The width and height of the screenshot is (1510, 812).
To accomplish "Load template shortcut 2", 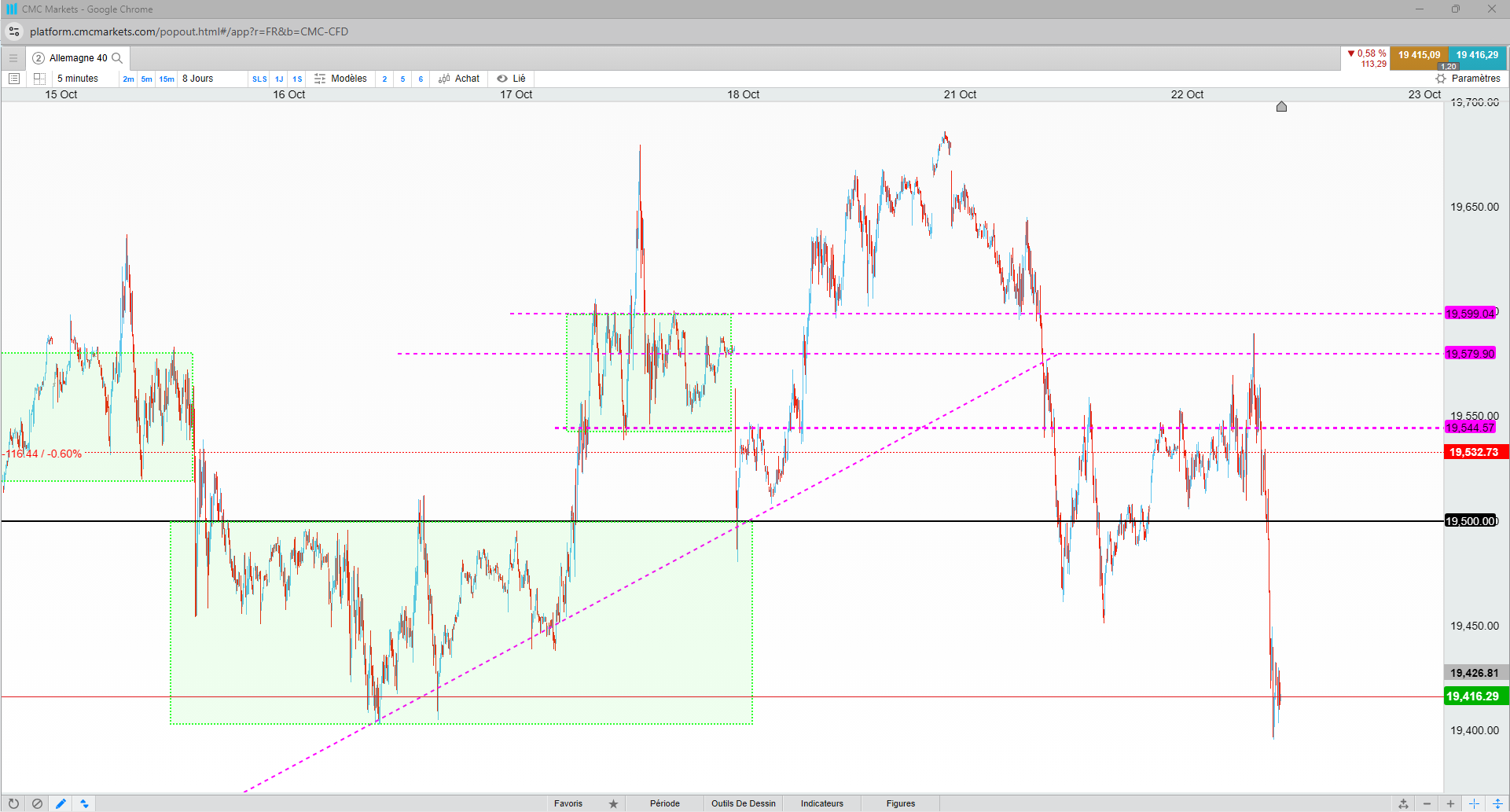I will click(384, 79).
